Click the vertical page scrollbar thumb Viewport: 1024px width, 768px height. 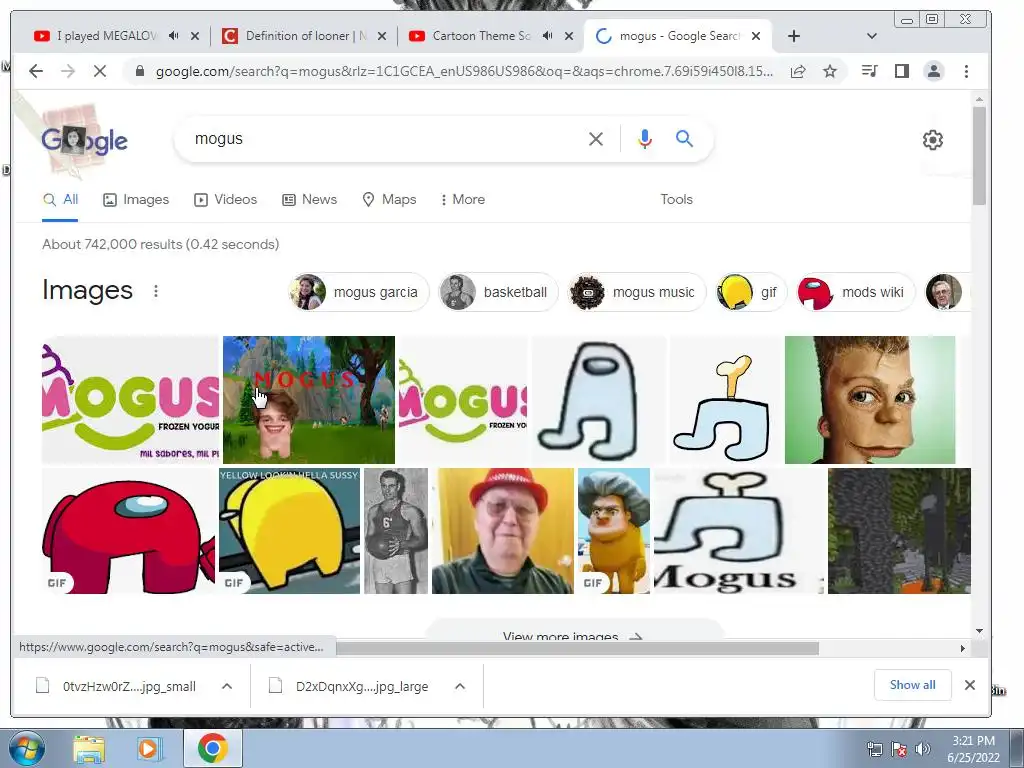click(979, 155)
